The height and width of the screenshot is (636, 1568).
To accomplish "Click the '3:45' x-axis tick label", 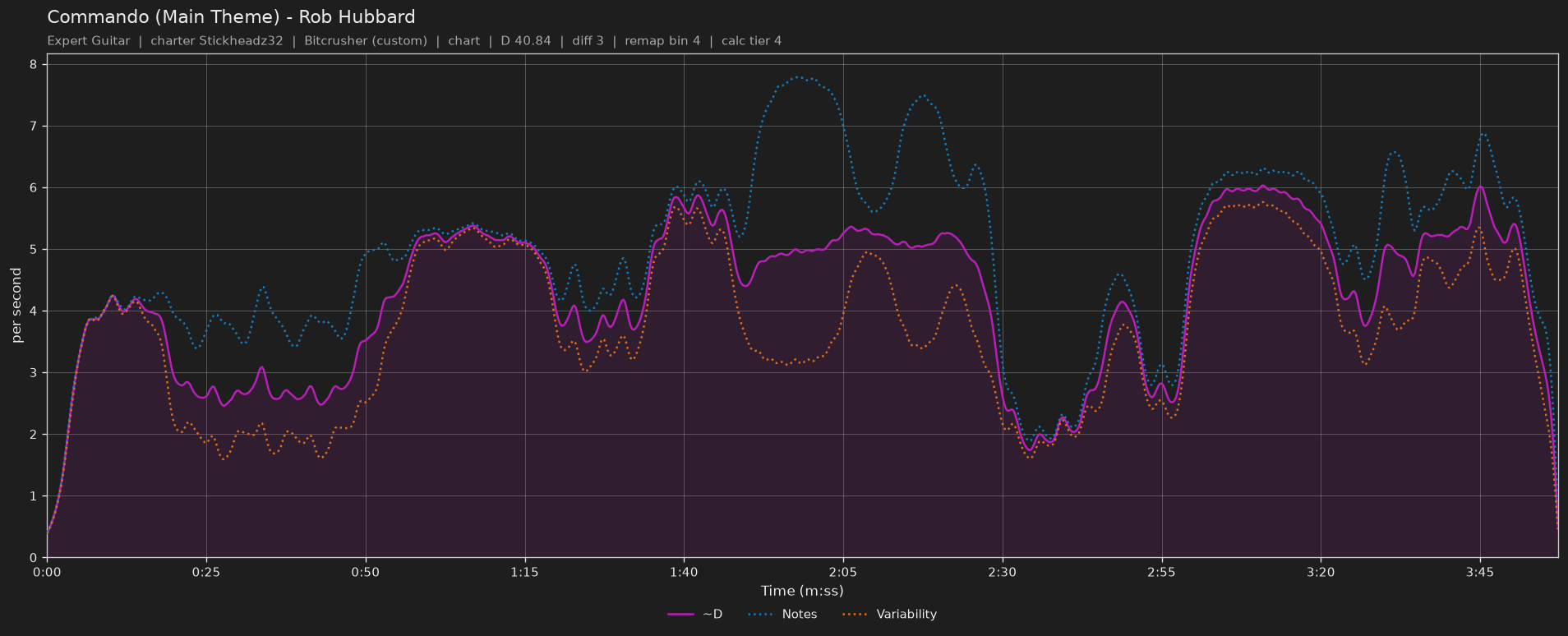I will pyautogui.click(x=1480, y=572).
